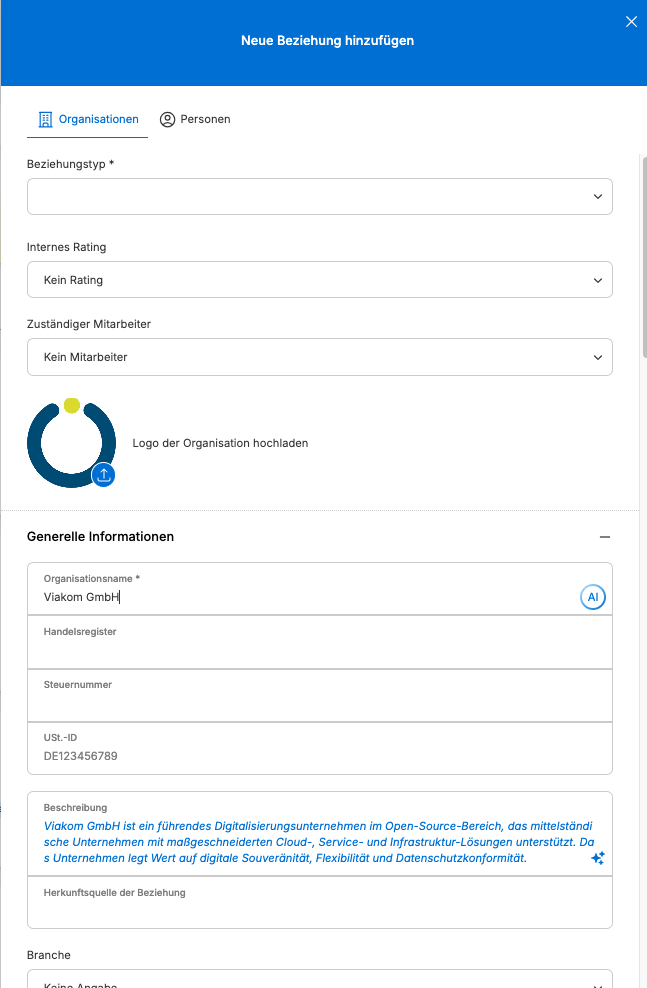Click into the Herkunftsquelle der Beziehung field
This screenshot has height=988, width=647.
coord(319,902)
